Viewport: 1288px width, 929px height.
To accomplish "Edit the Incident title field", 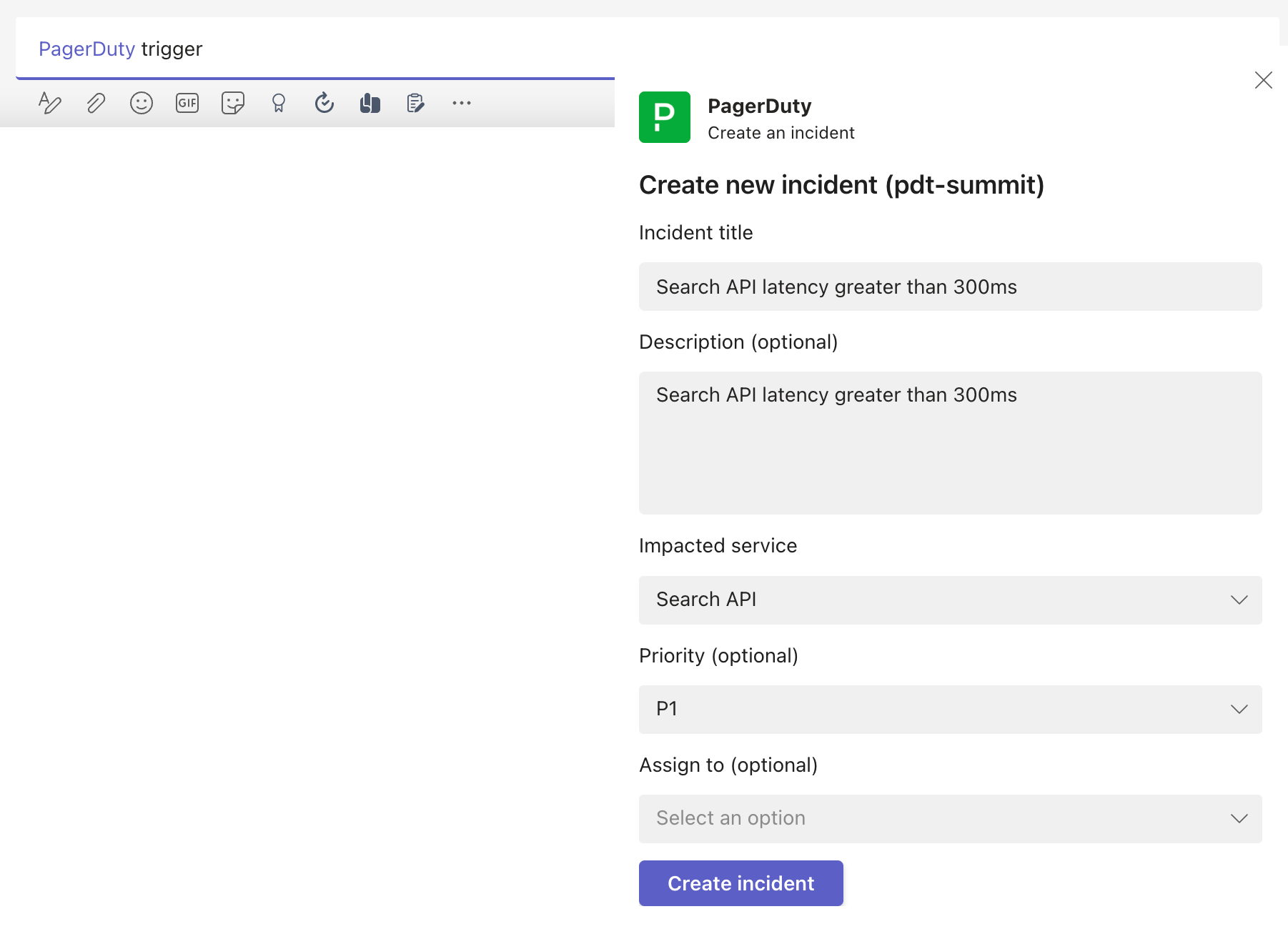I will [x=951, y=287].
